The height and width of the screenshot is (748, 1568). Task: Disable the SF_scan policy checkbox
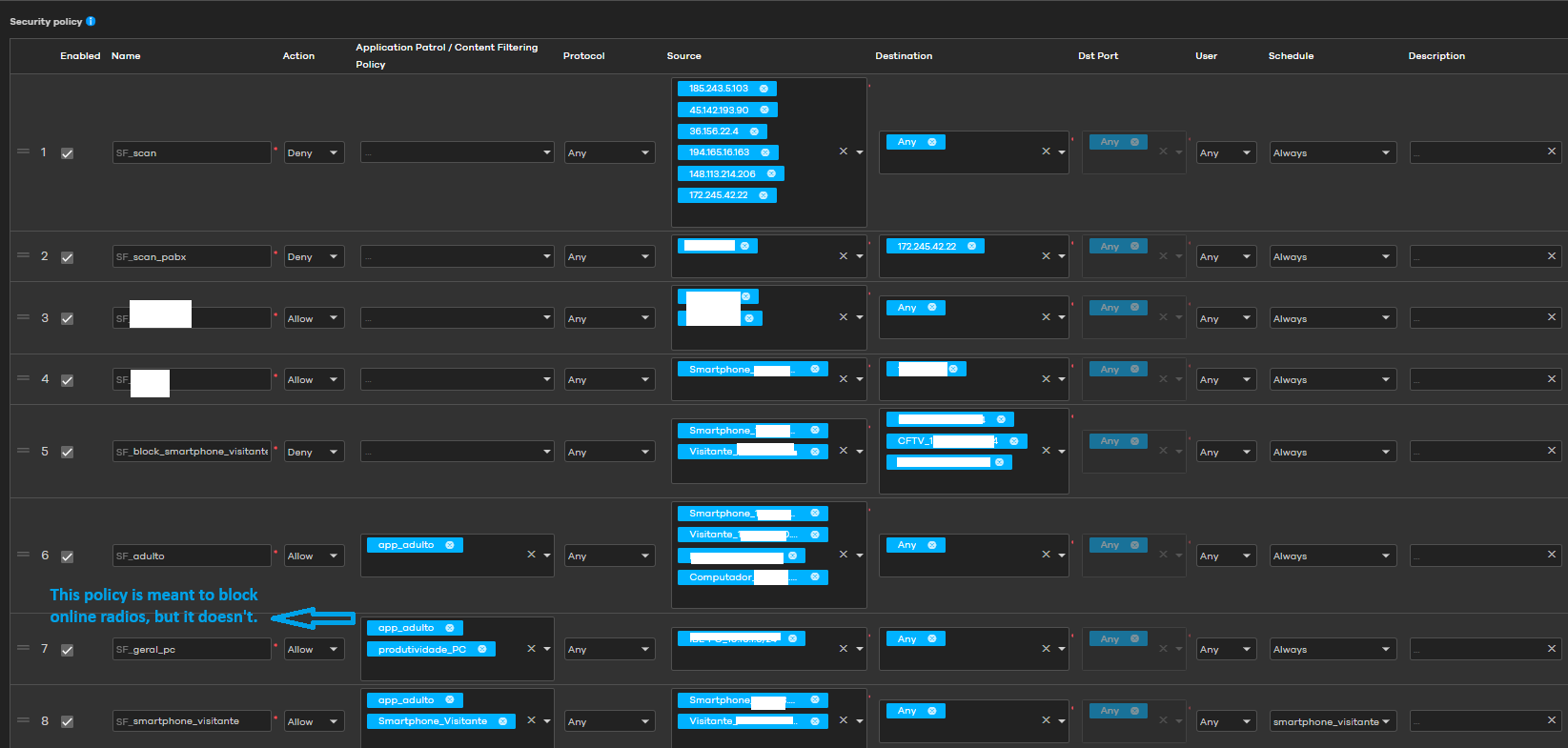pyautogui.click(x=67, y=153)
